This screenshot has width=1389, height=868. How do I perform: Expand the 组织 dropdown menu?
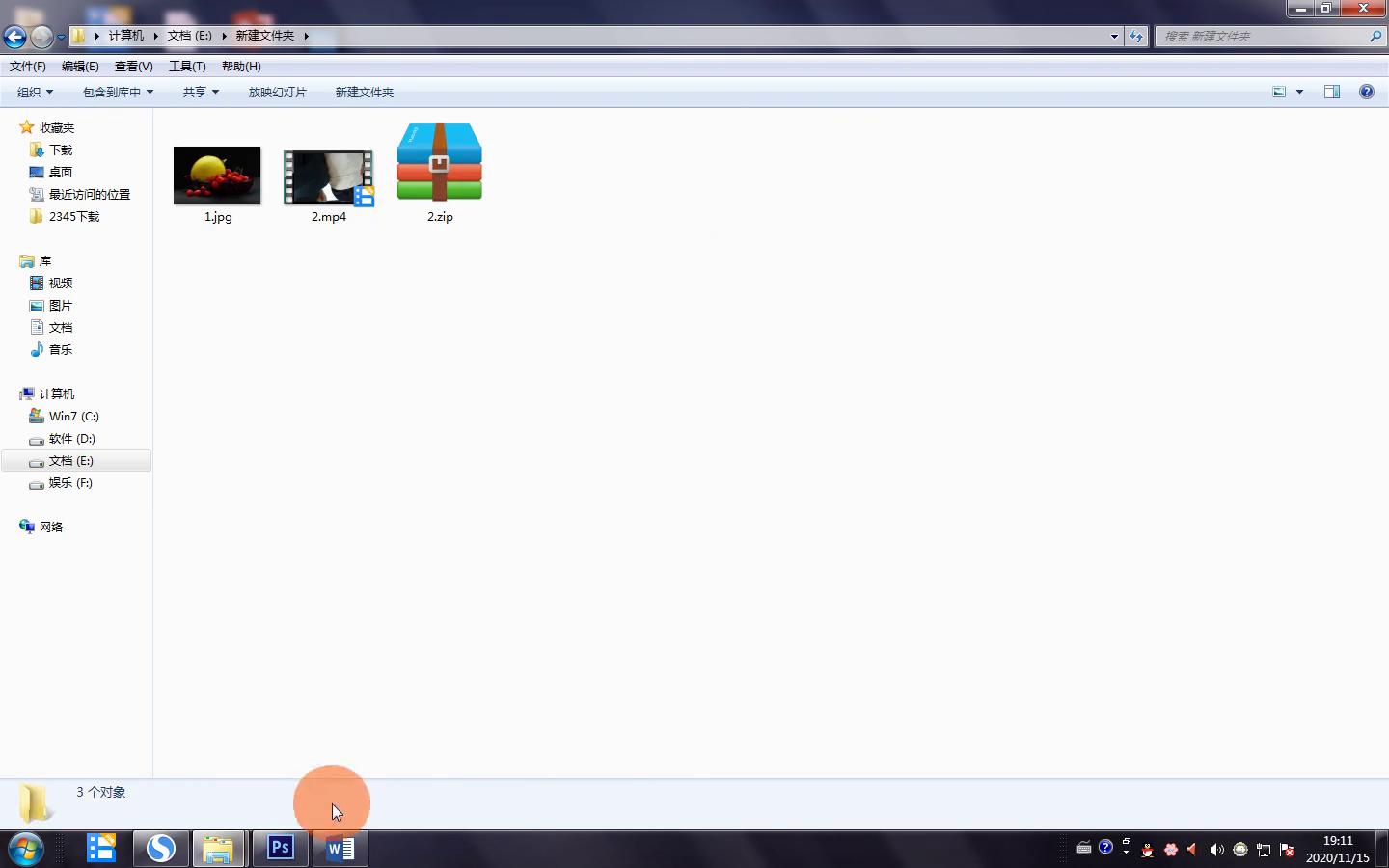click(x=35, y=93)
